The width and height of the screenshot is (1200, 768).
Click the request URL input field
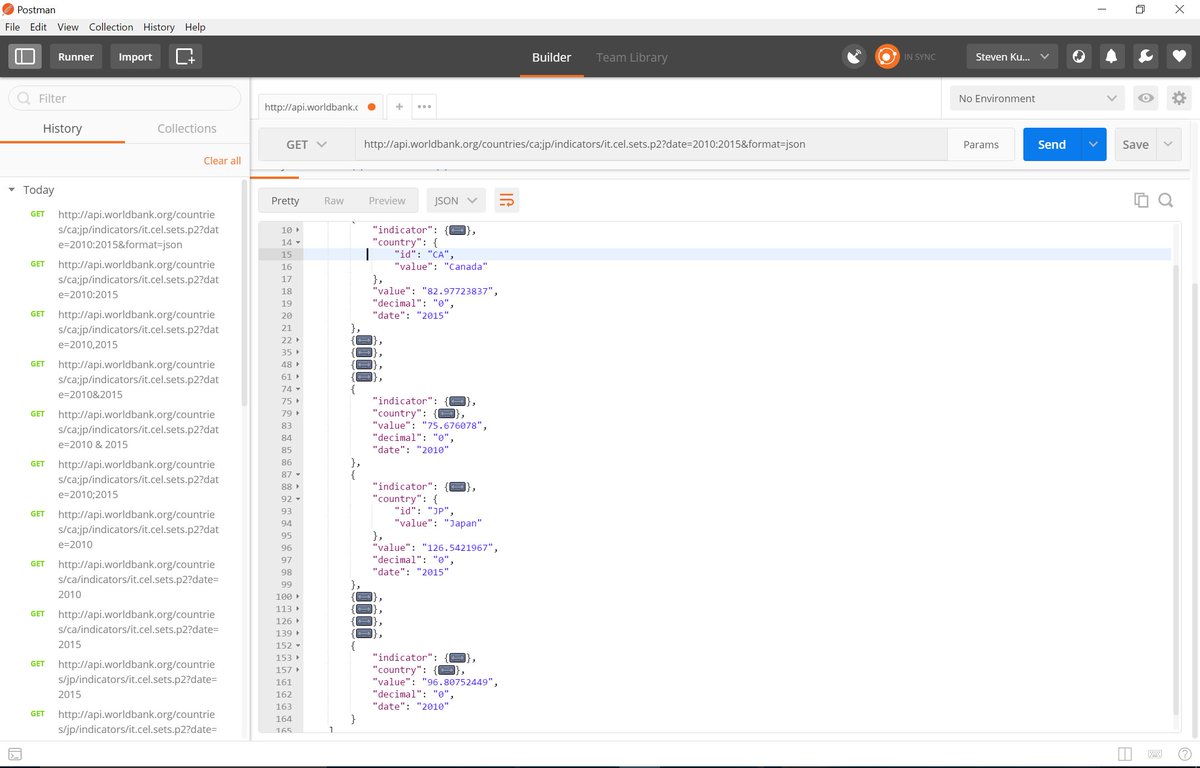[651, 144]
